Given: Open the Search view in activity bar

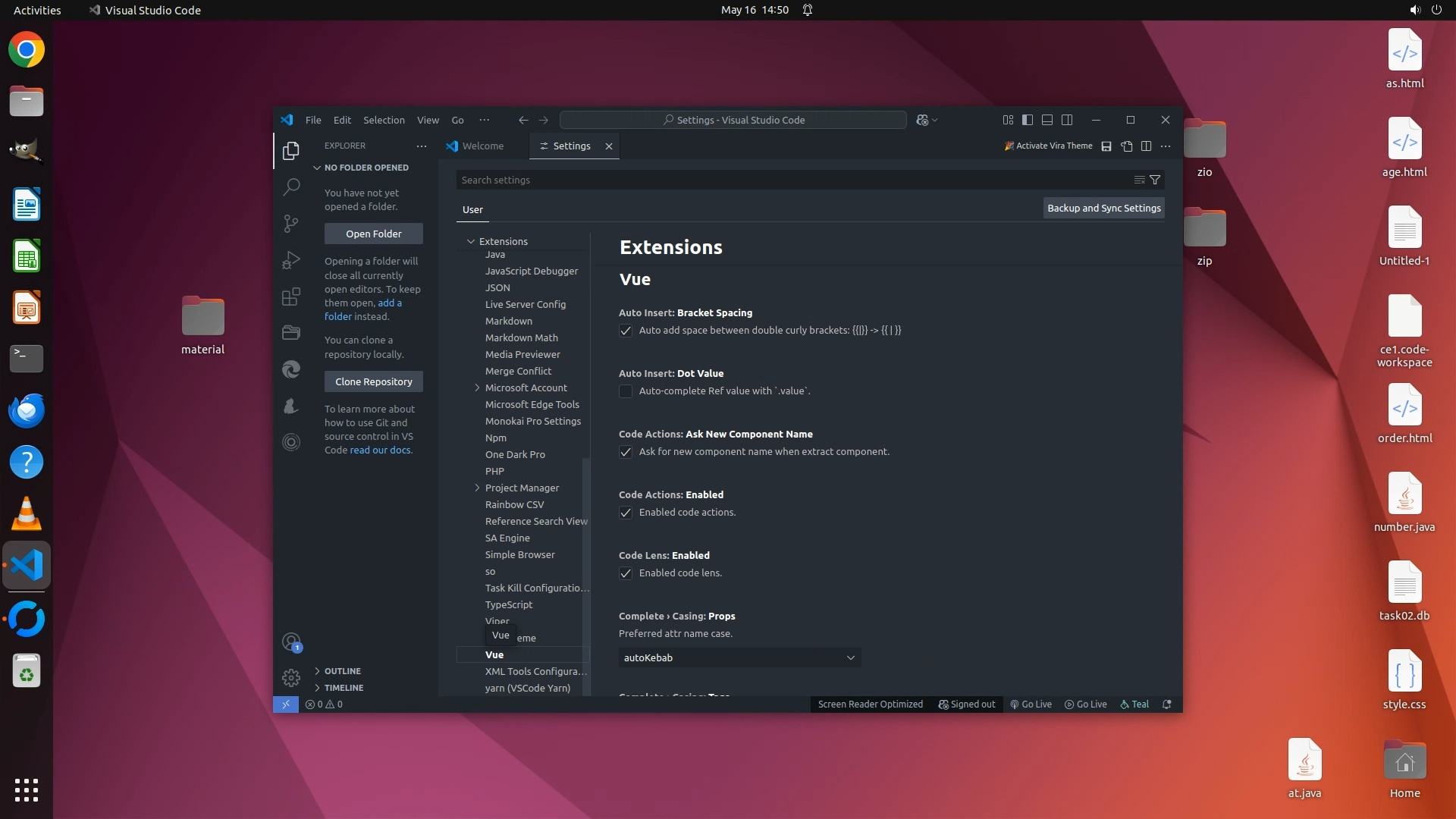Looking at the screenshot, I should [291, 187].
